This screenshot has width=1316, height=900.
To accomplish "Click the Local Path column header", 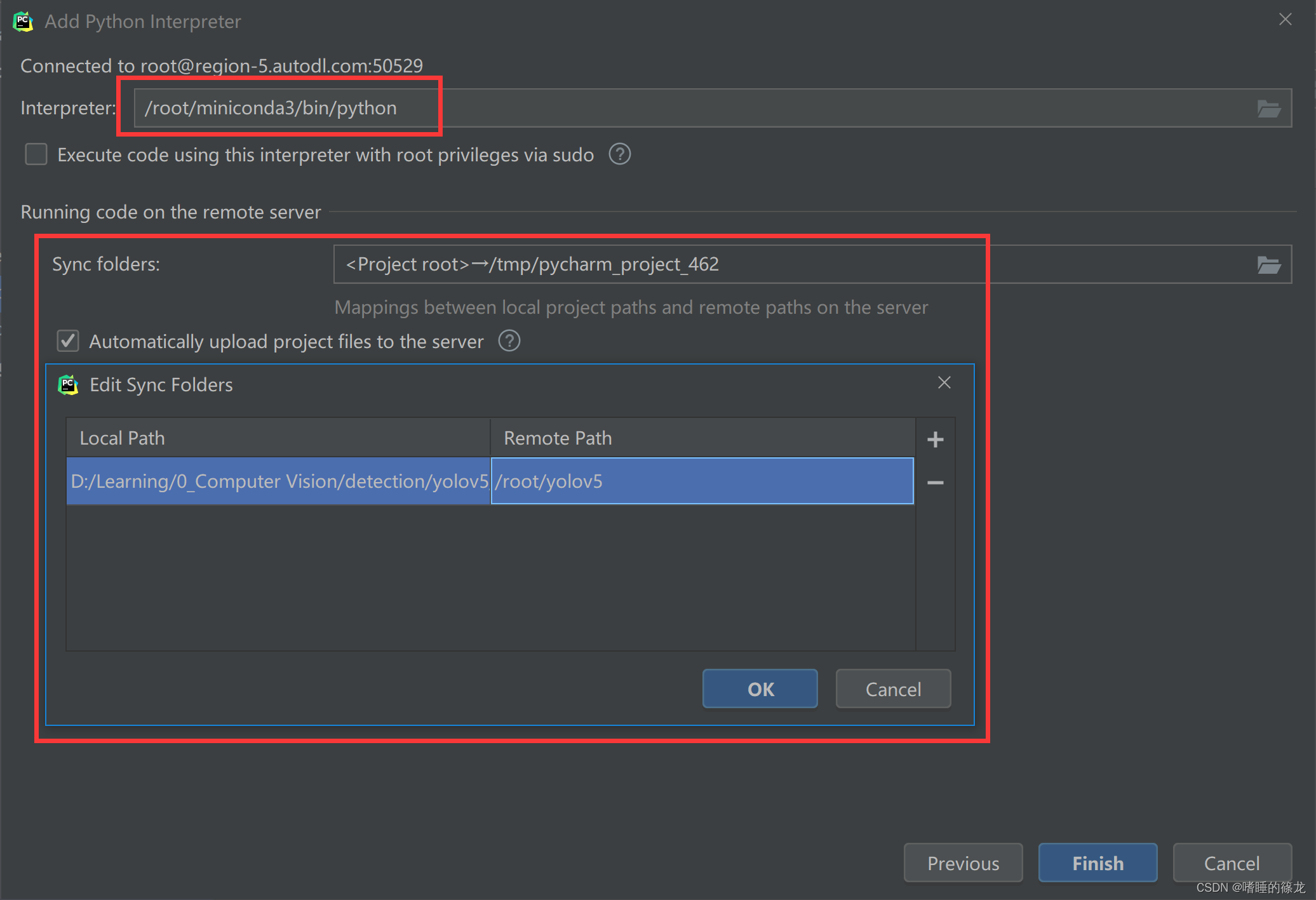I will 278,438.
